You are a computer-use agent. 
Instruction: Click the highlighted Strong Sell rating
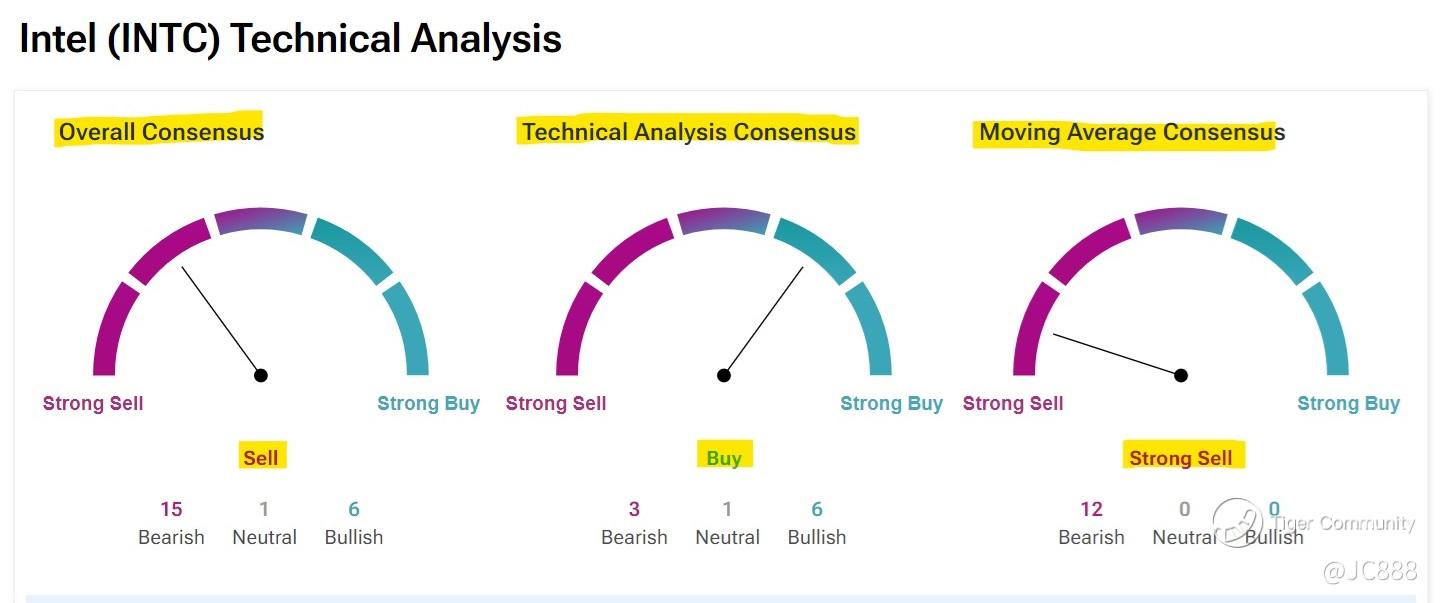click(x=1181, y=458)
